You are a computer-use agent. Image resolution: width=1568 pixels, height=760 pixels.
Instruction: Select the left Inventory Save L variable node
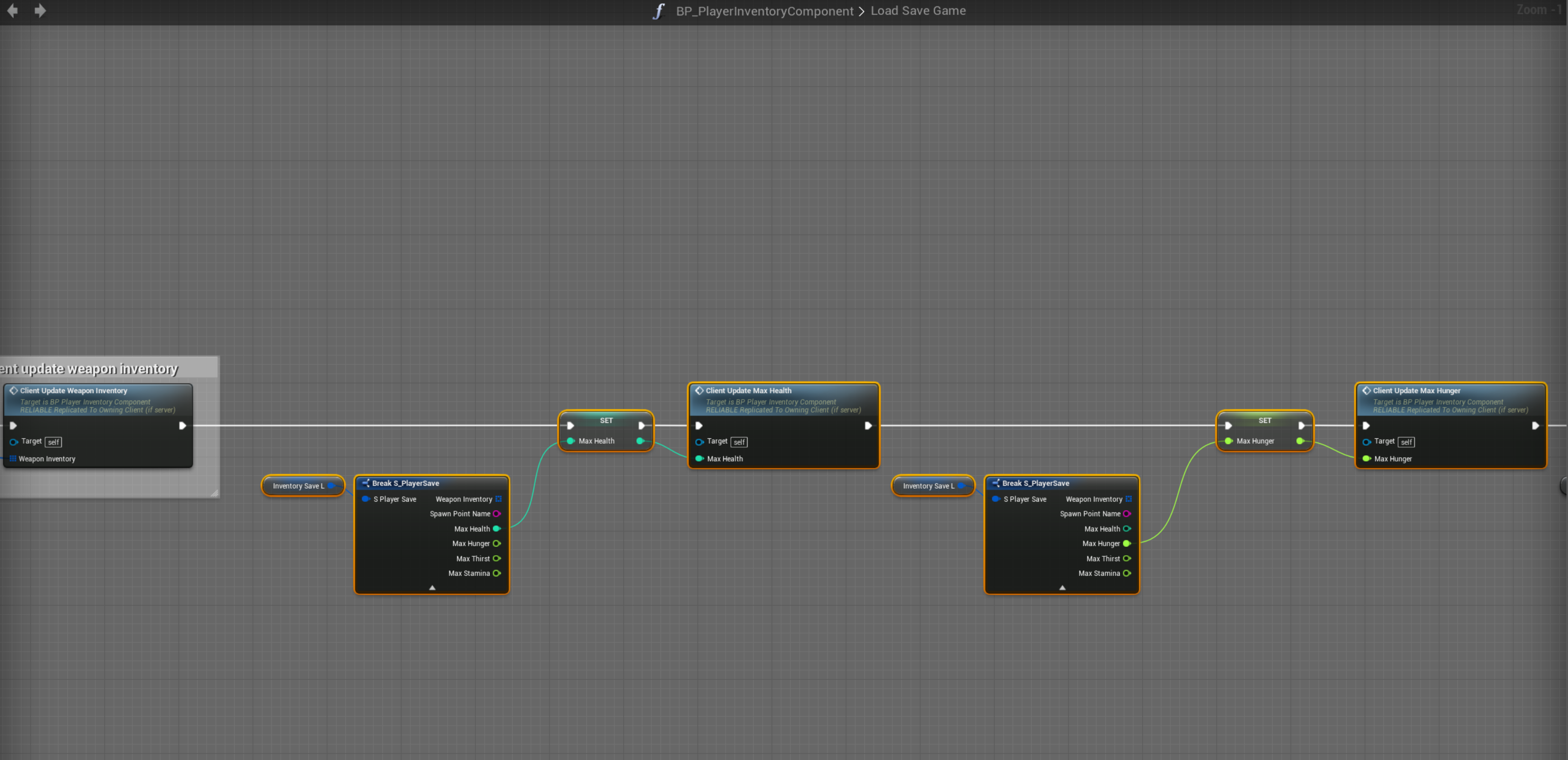[298, 485]
